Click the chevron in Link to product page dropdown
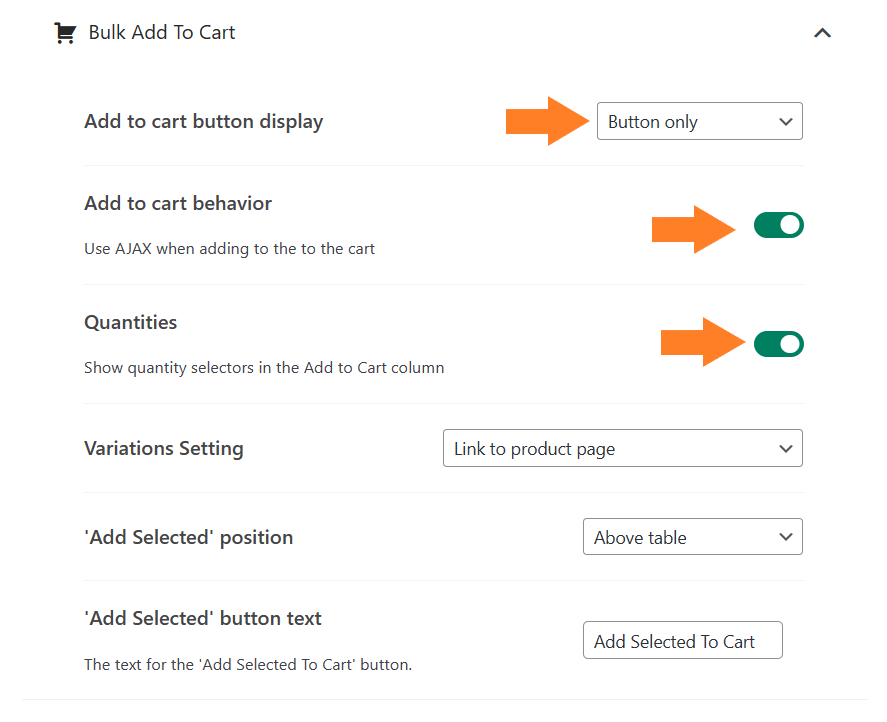The width and height of the screenshot is (887, 722). (785, 449)
